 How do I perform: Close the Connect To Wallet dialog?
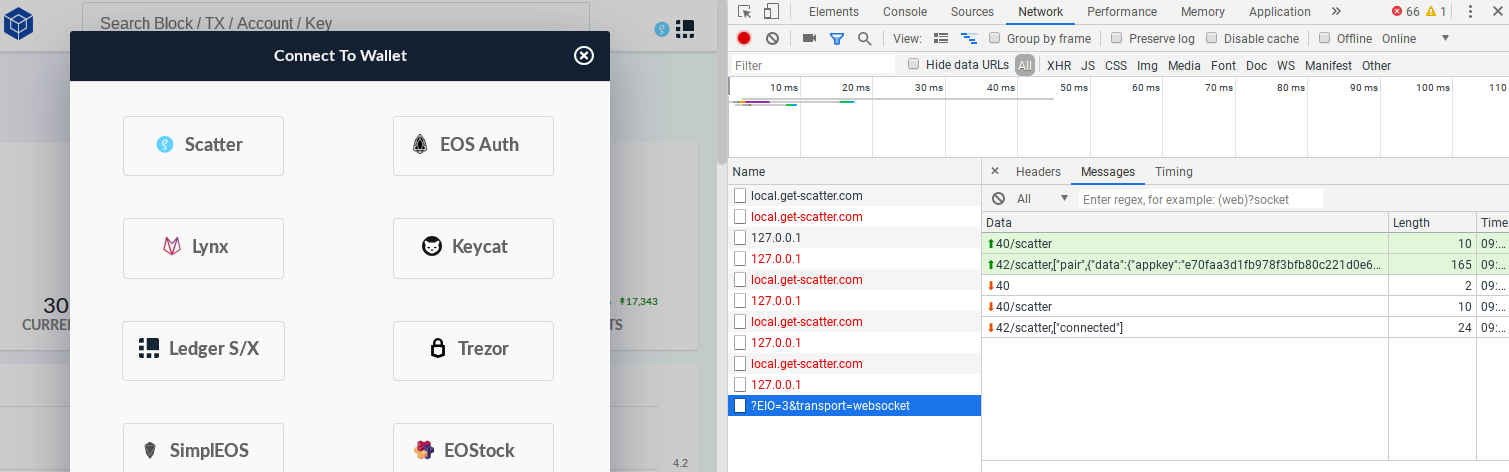click(584, 56)
